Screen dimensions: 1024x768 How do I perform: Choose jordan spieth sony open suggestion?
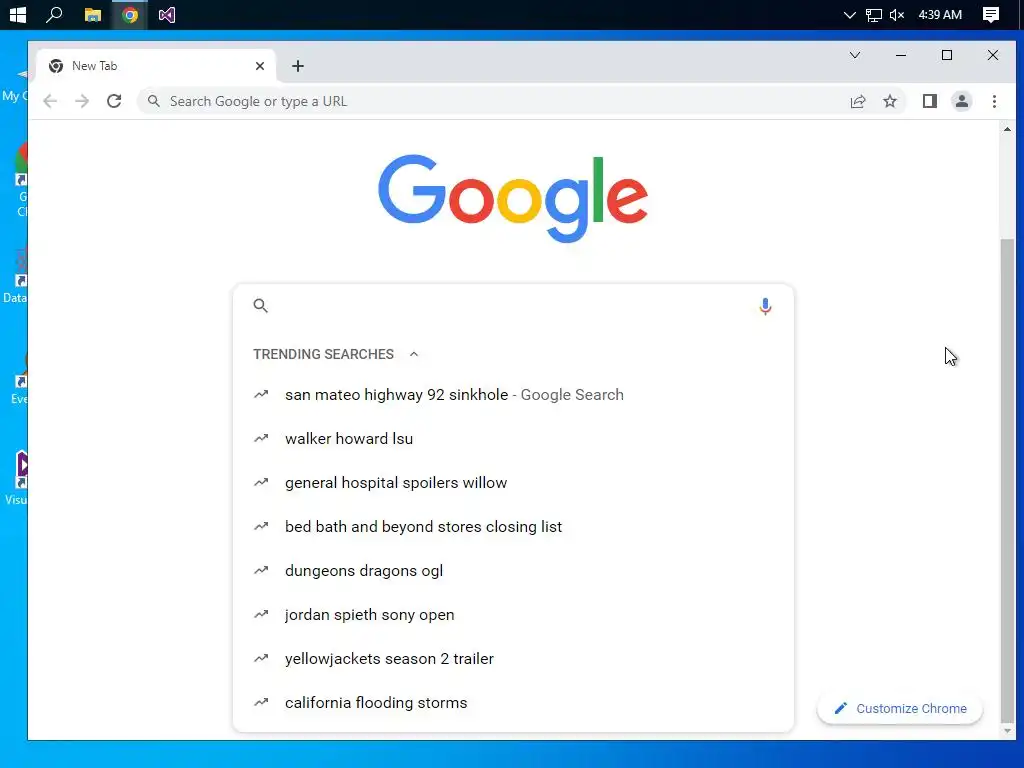[x=513, y=615]
